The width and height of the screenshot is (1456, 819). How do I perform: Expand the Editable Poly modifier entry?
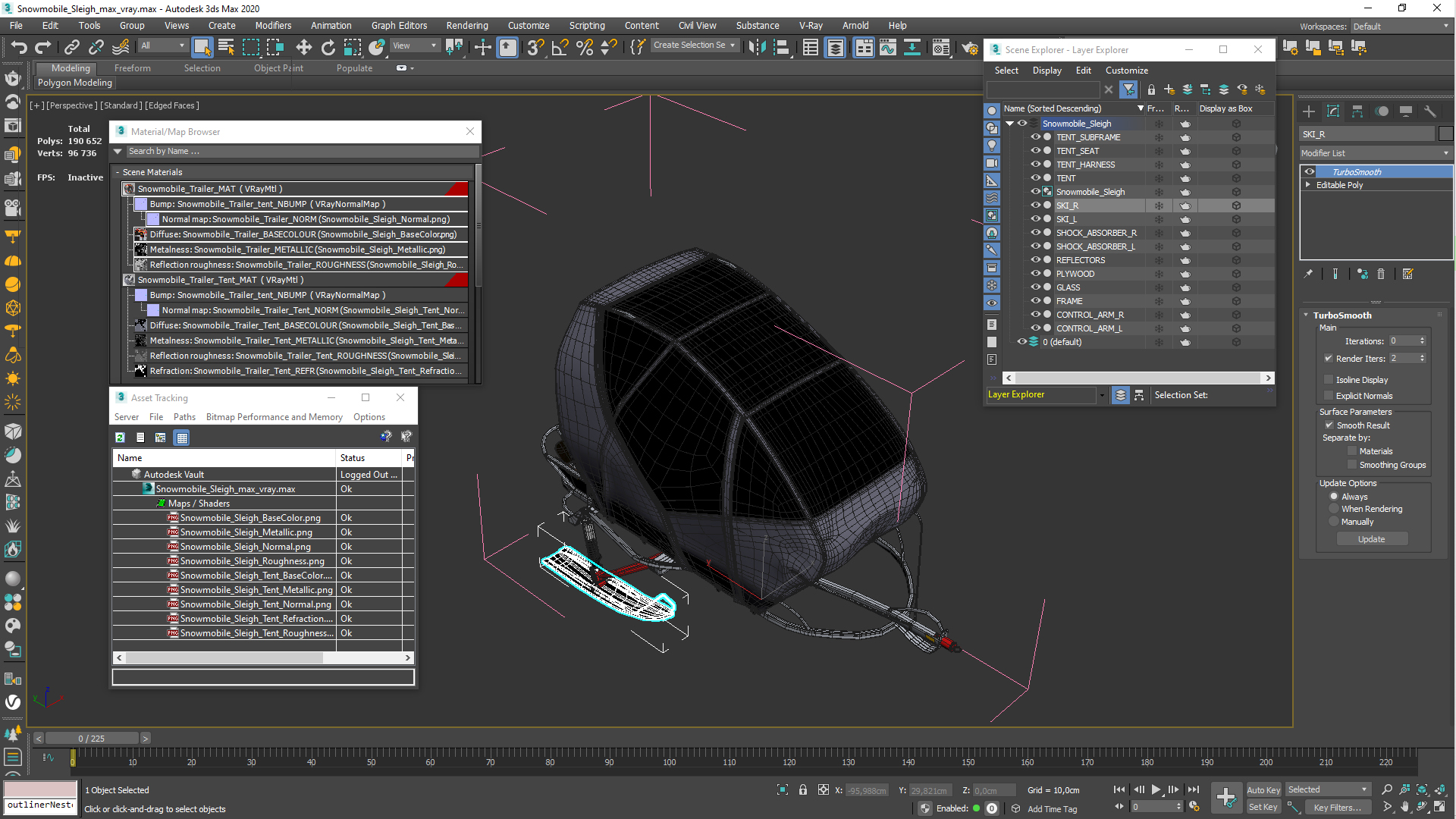1307,185
